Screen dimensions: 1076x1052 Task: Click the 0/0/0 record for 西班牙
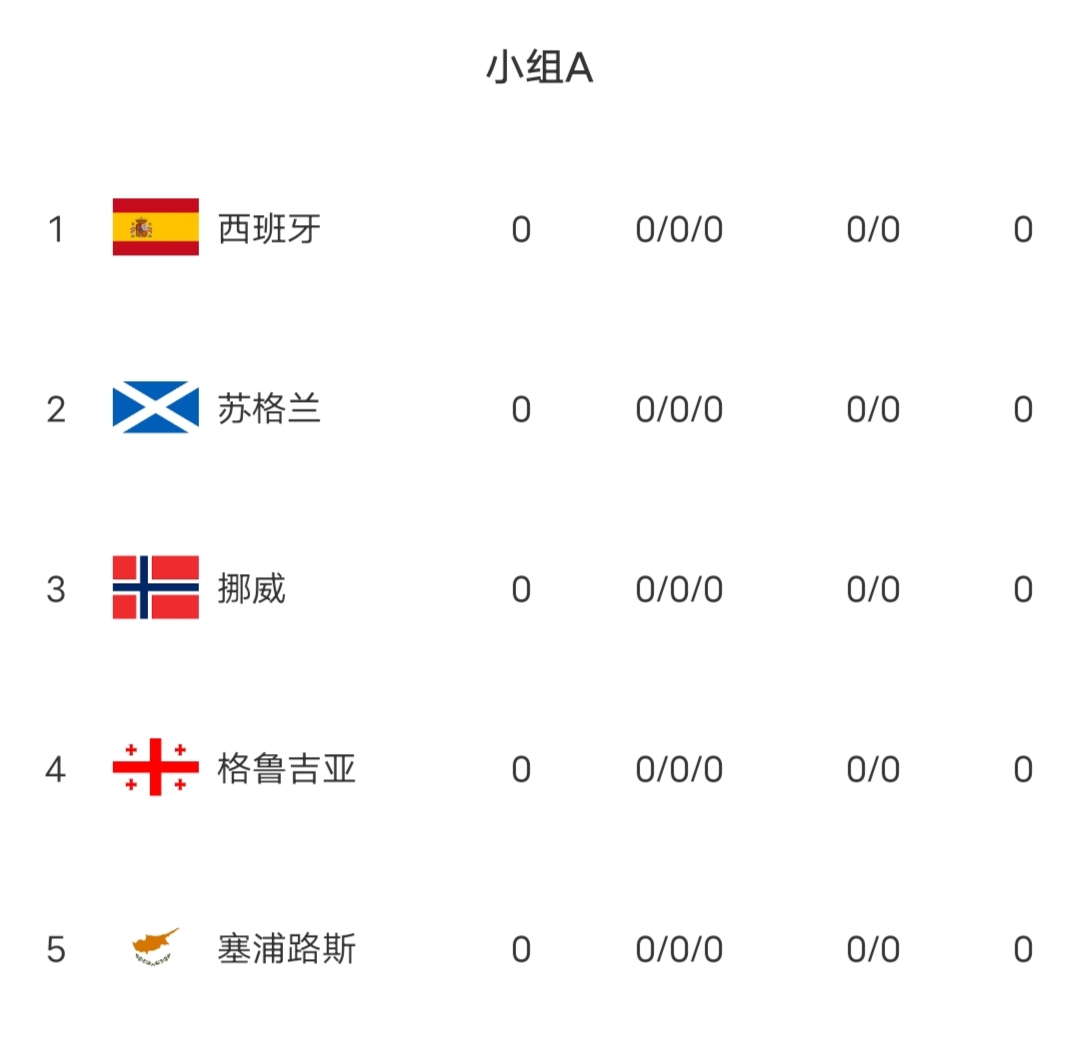[x=679, y=230]
